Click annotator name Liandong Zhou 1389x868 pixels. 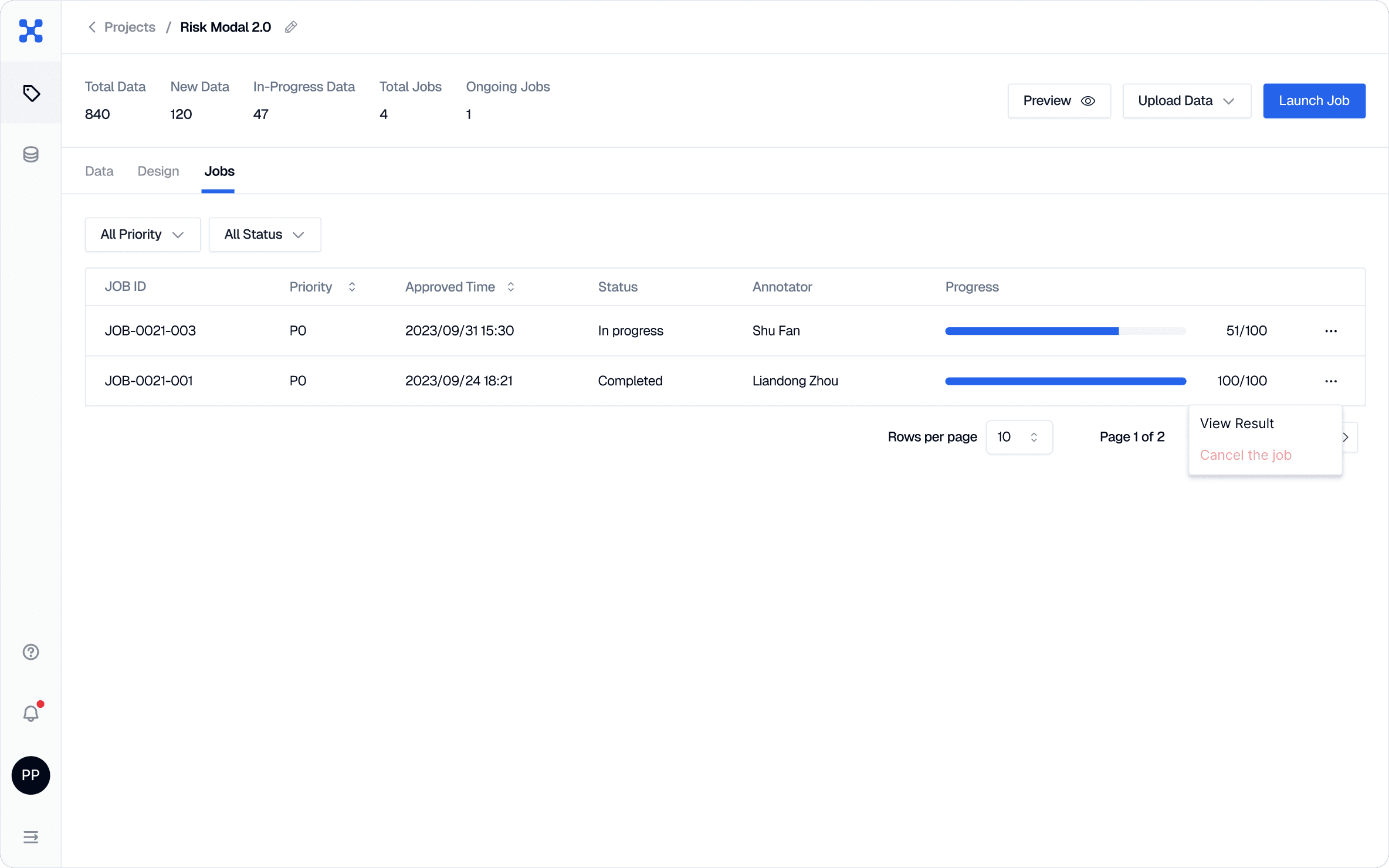[795, 381]
